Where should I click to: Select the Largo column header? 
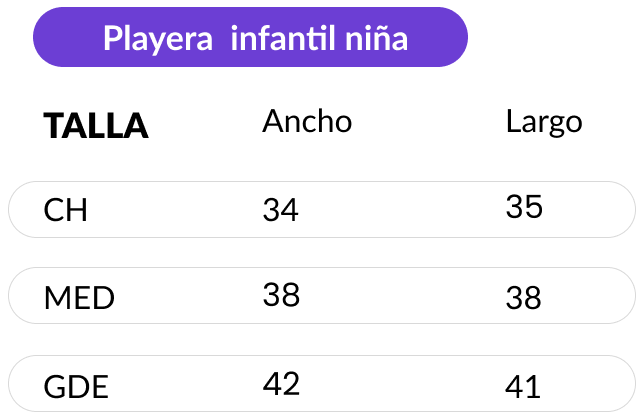(544, 122)
